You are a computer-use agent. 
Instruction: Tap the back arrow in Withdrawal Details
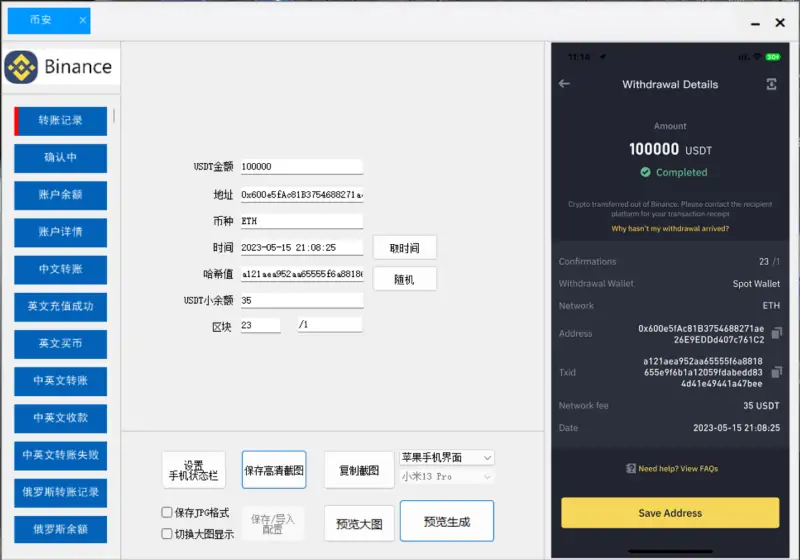[x=564, y=84]
